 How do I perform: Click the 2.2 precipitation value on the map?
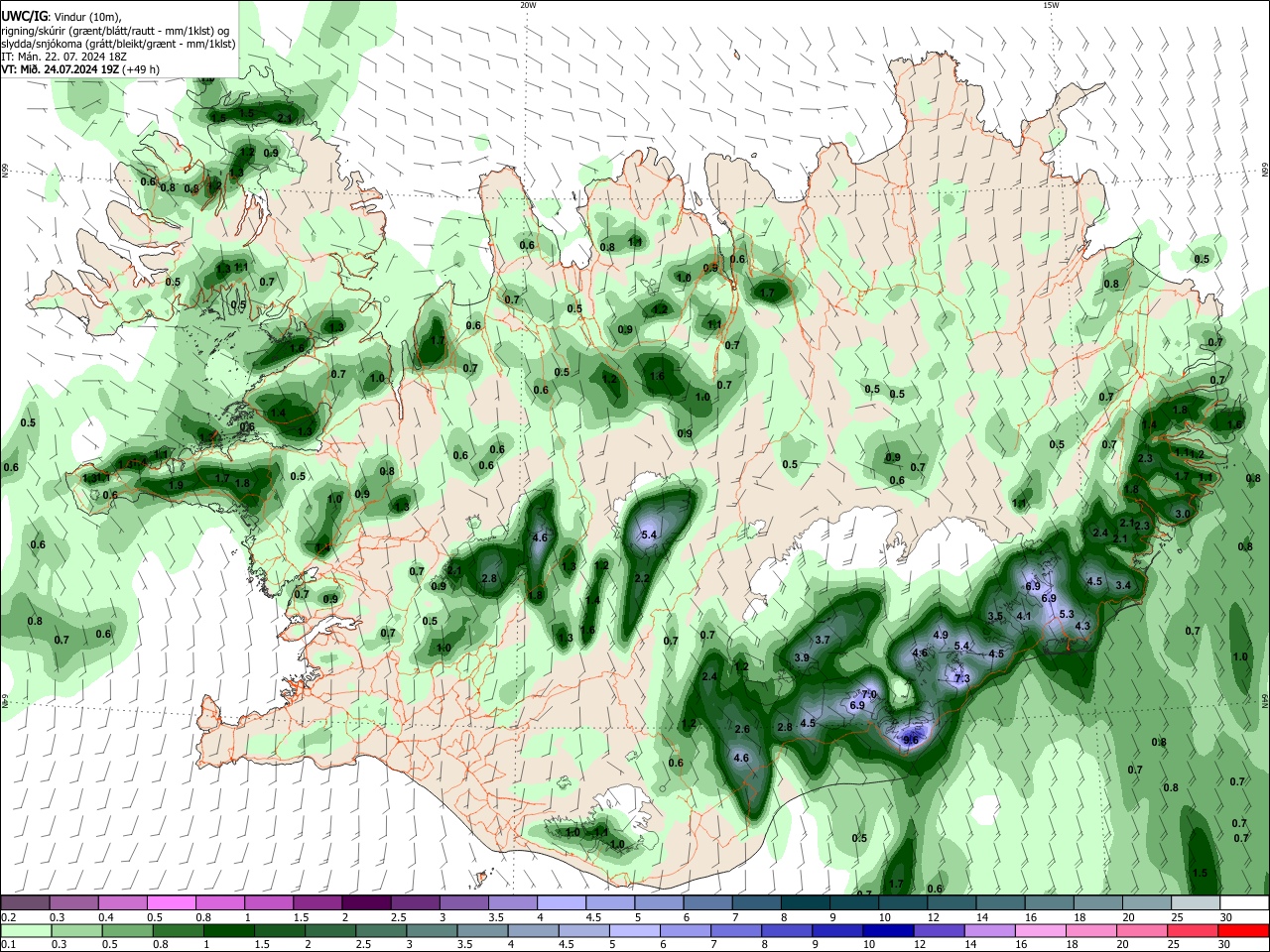(x=642, y=579)
